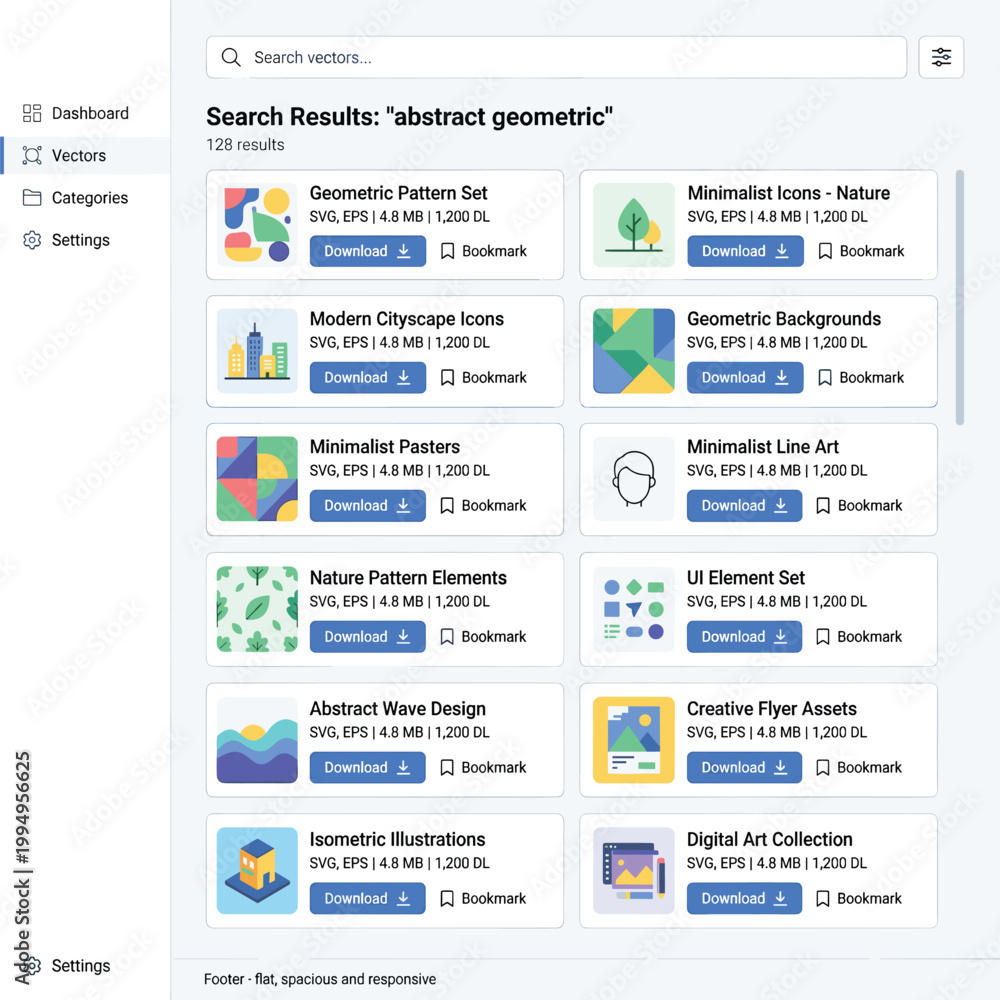Download Minimalist Icons - Nature
This screenshot has width=1000, height=1000.
(746, 251)
